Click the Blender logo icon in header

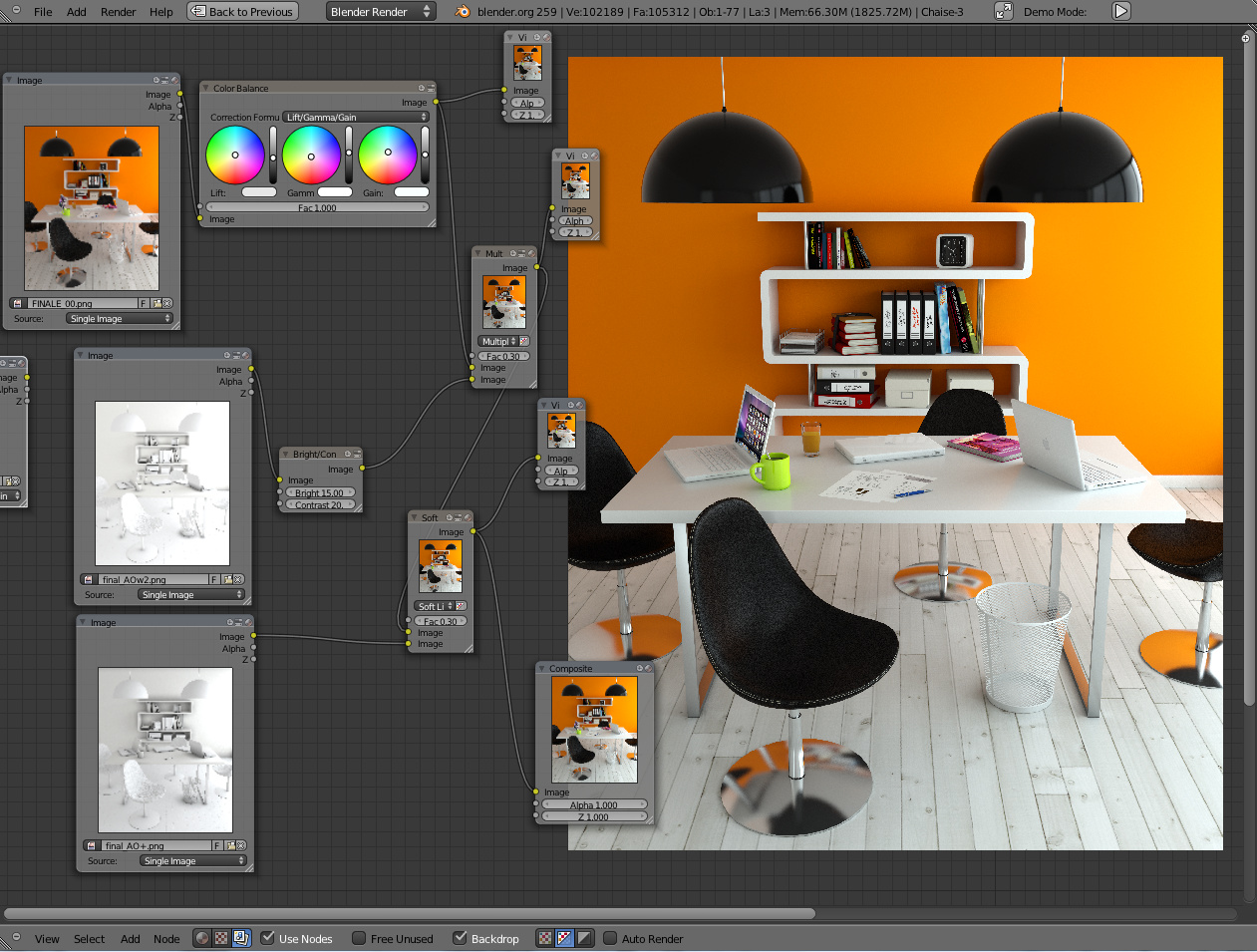[x=464, y=12]
